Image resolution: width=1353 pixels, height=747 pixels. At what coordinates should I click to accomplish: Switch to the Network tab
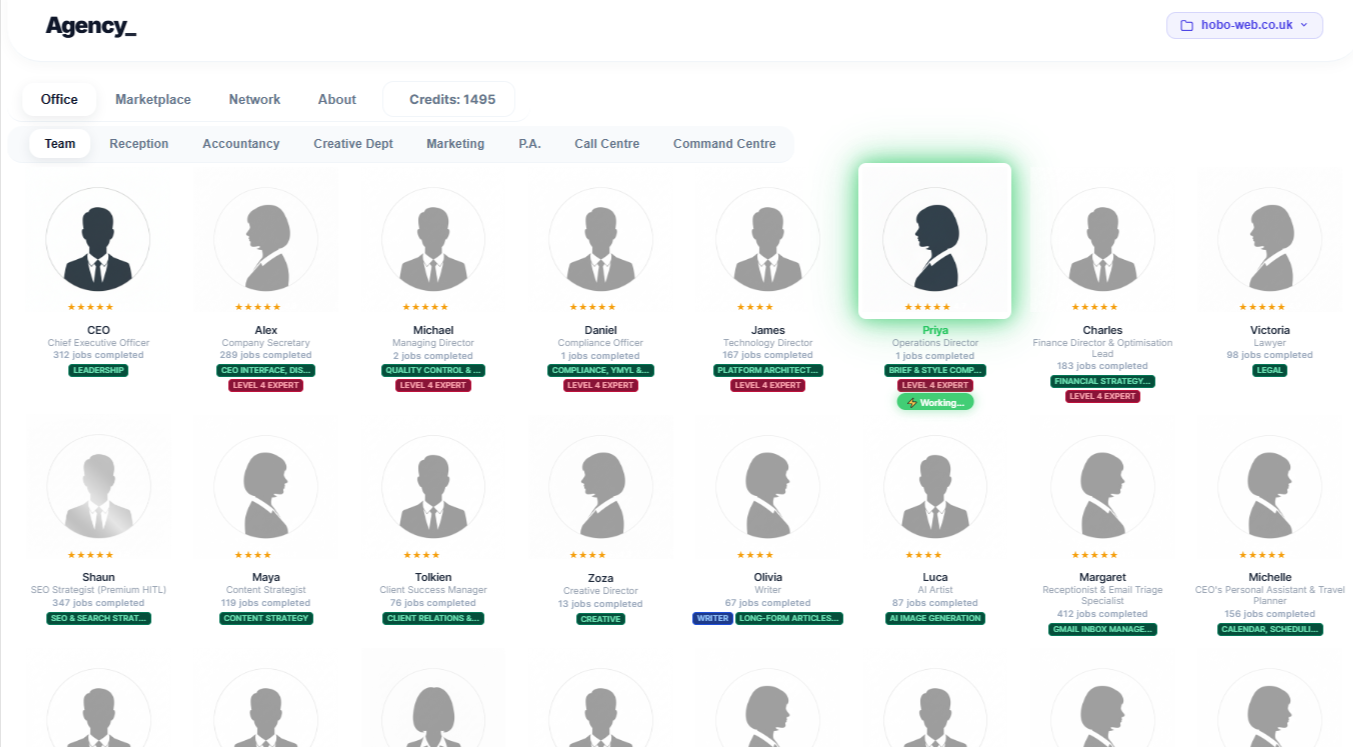click(254, 99)
